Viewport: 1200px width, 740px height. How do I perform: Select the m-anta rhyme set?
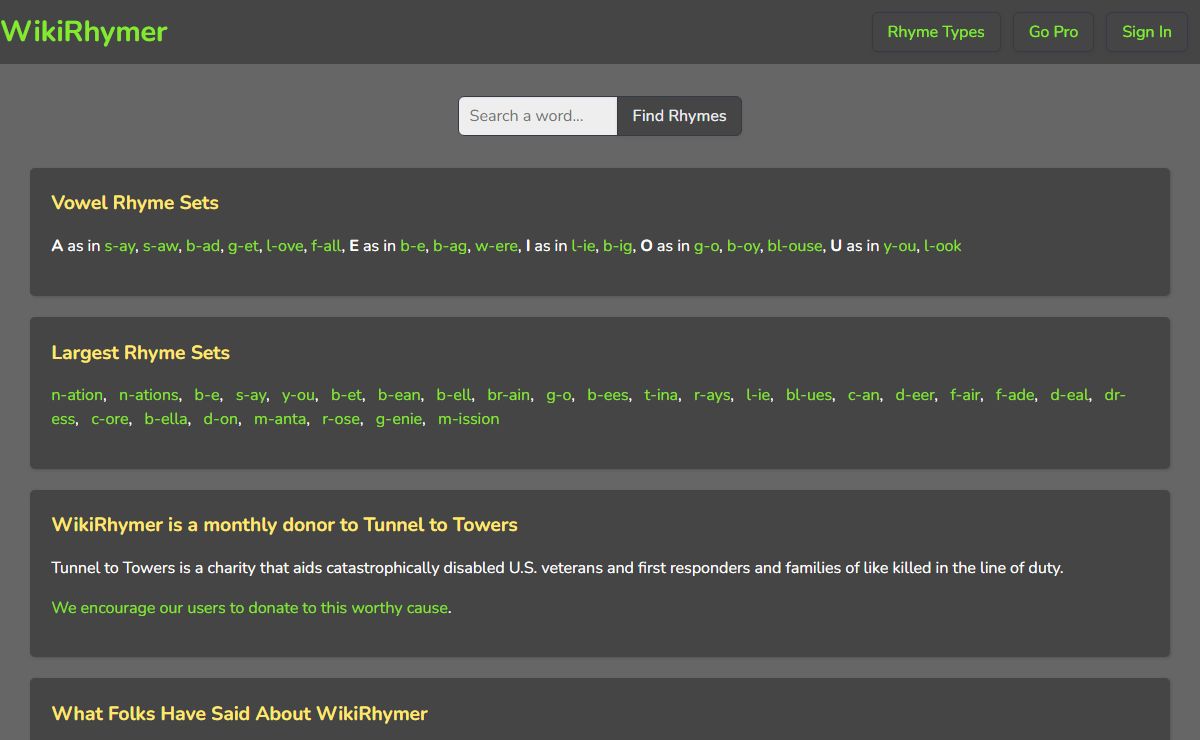tap(280, 419)
